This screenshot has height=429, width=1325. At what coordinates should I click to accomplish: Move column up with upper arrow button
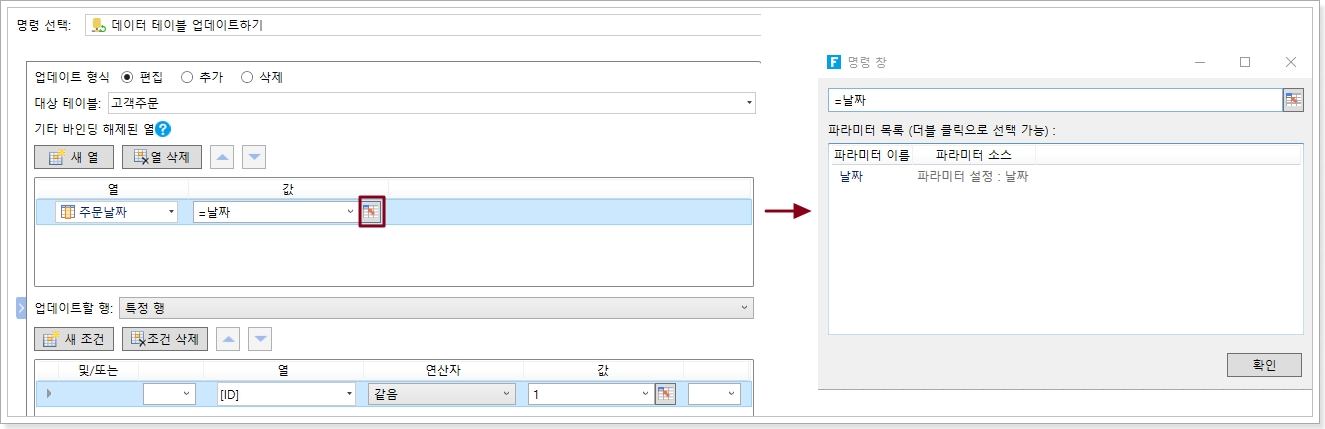[223, 157]
